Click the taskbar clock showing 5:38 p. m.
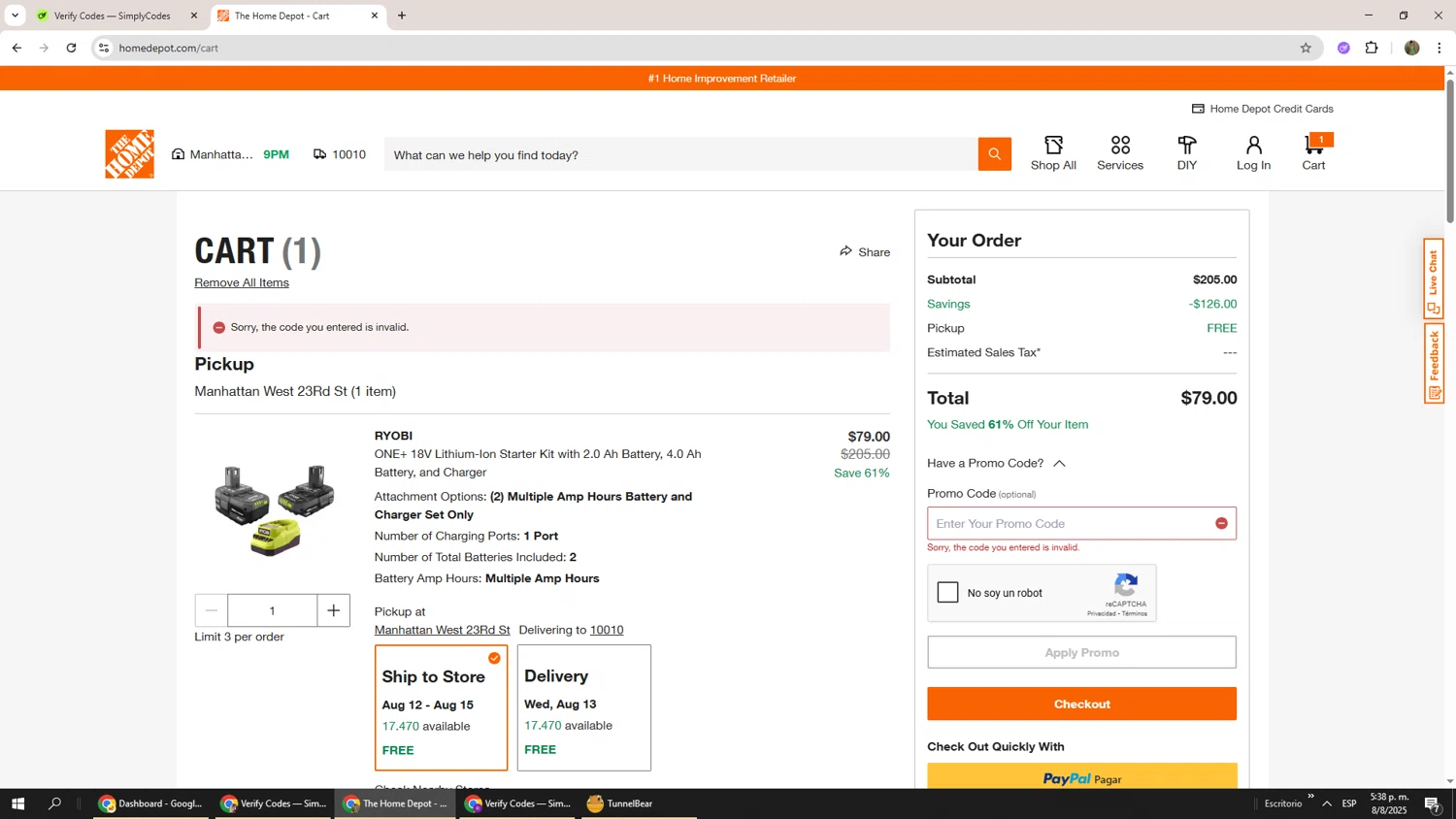The height and width of the screenshot is (819, 1456). 1388,803
